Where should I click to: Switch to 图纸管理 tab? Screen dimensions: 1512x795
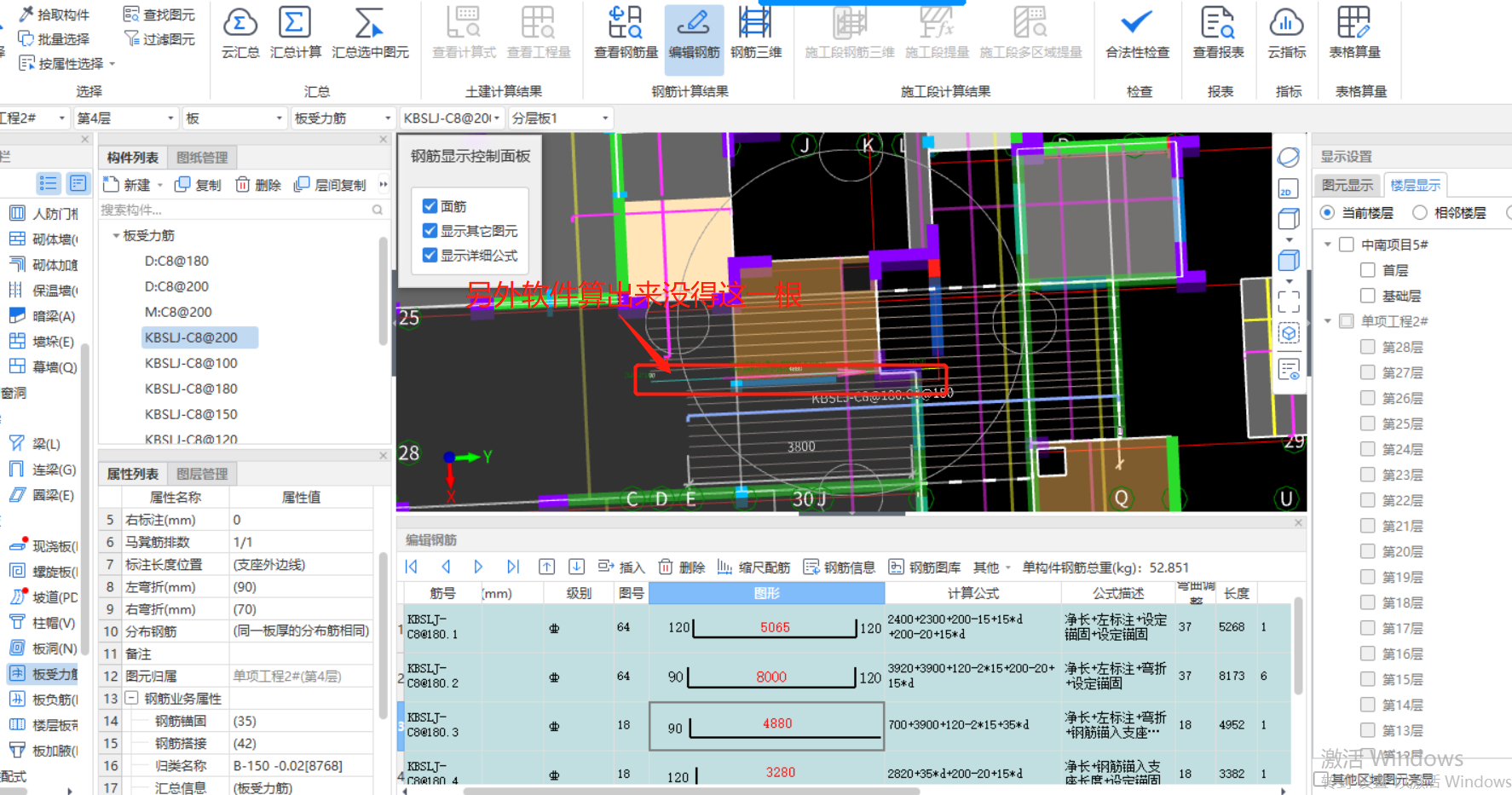(202, 157)
